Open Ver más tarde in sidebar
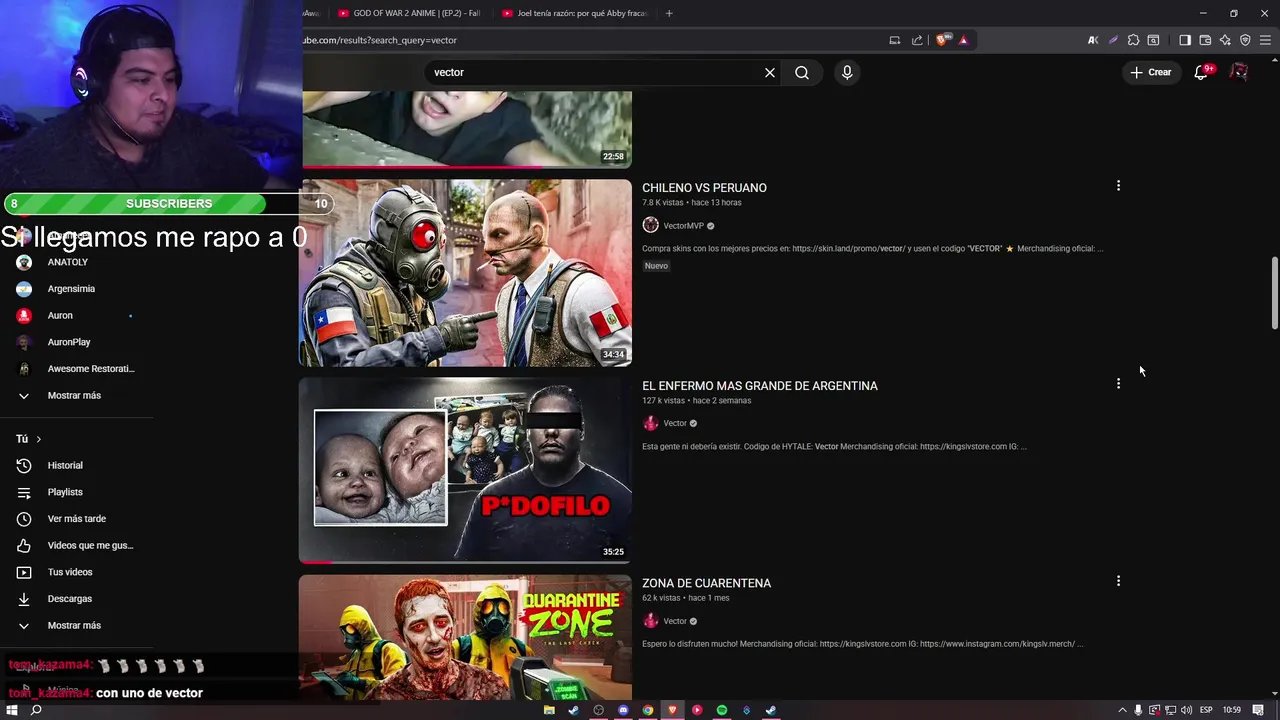 (x=76, y=519)
